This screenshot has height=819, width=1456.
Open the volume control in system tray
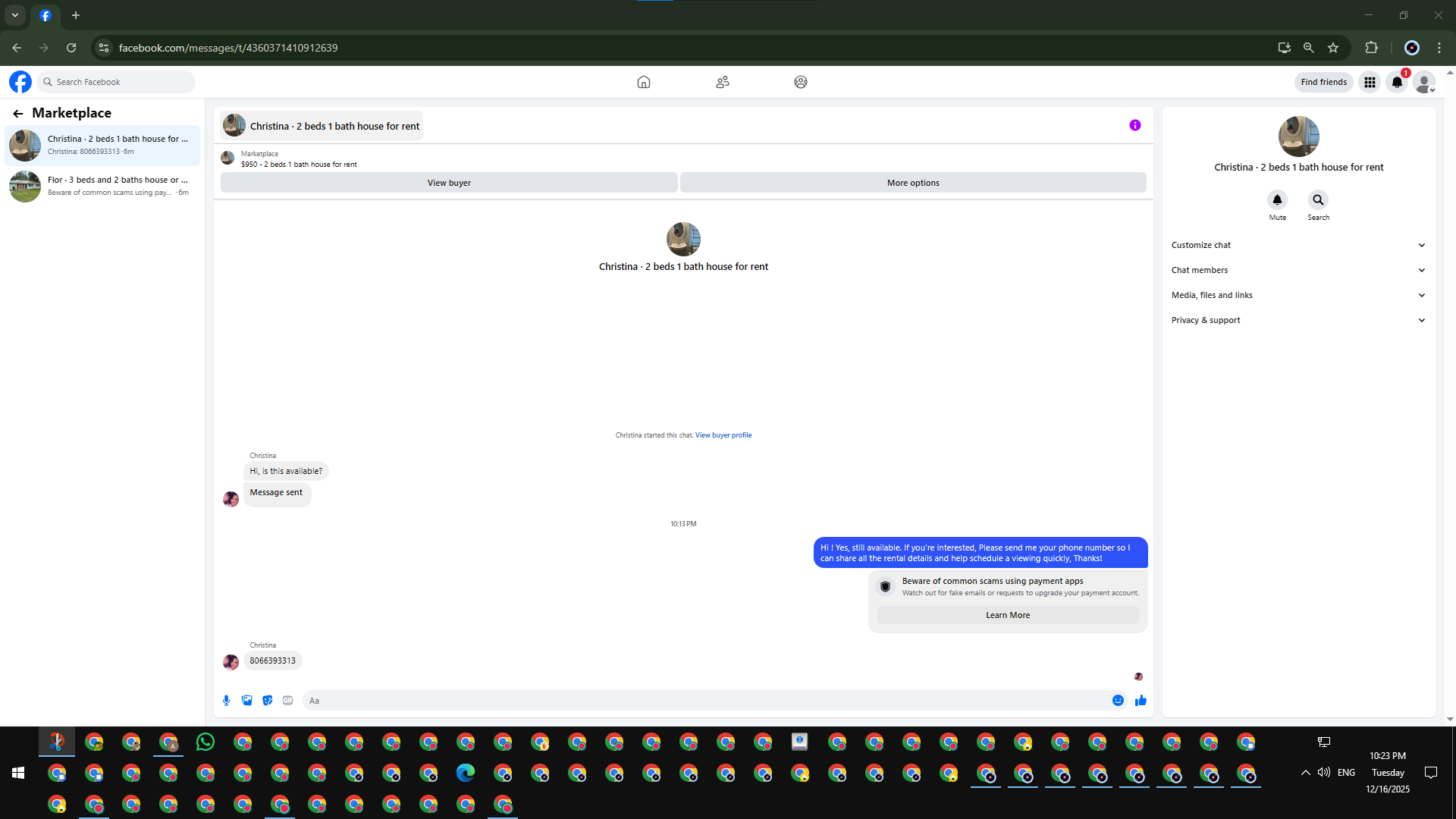pyautogui.click(x=1324, y=773)
